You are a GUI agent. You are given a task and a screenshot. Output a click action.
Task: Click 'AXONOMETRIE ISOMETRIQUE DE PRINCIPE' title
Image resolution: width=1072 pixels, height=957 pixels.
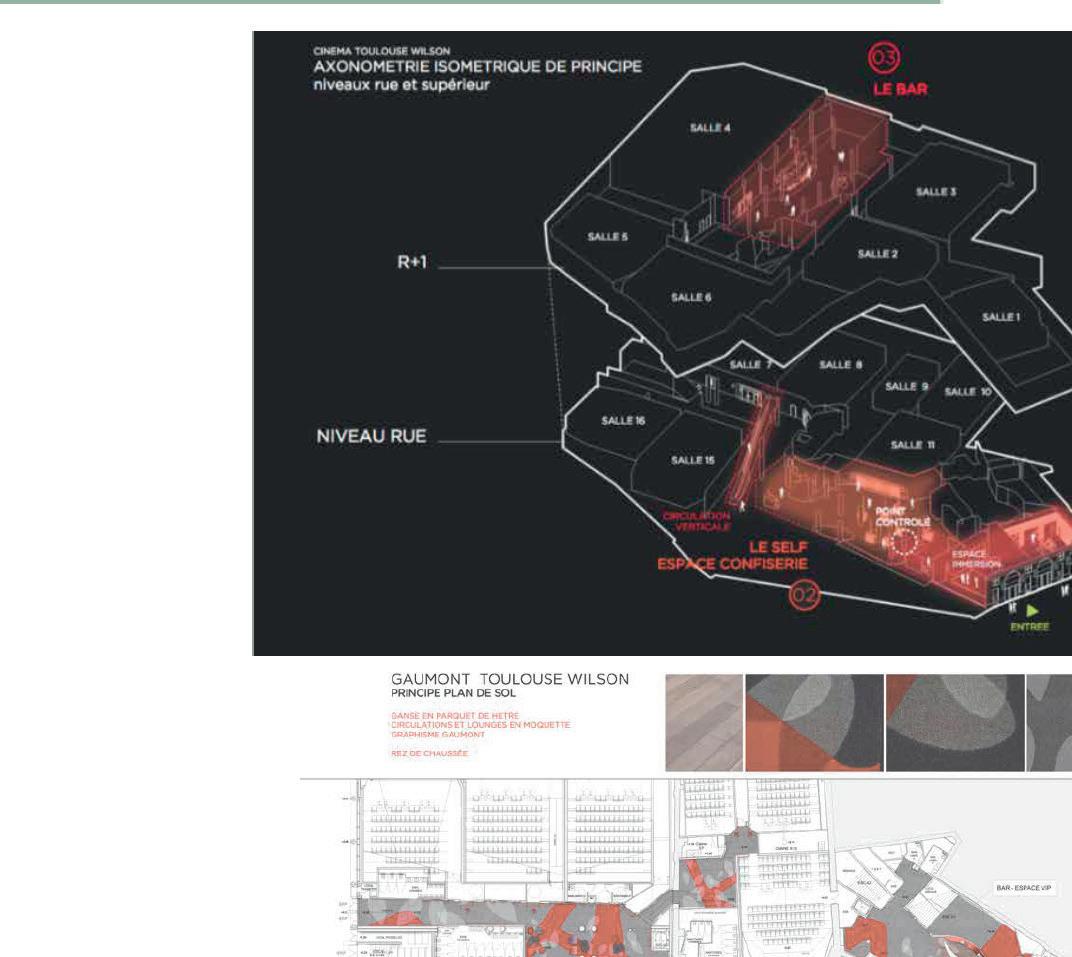point(477,67)
